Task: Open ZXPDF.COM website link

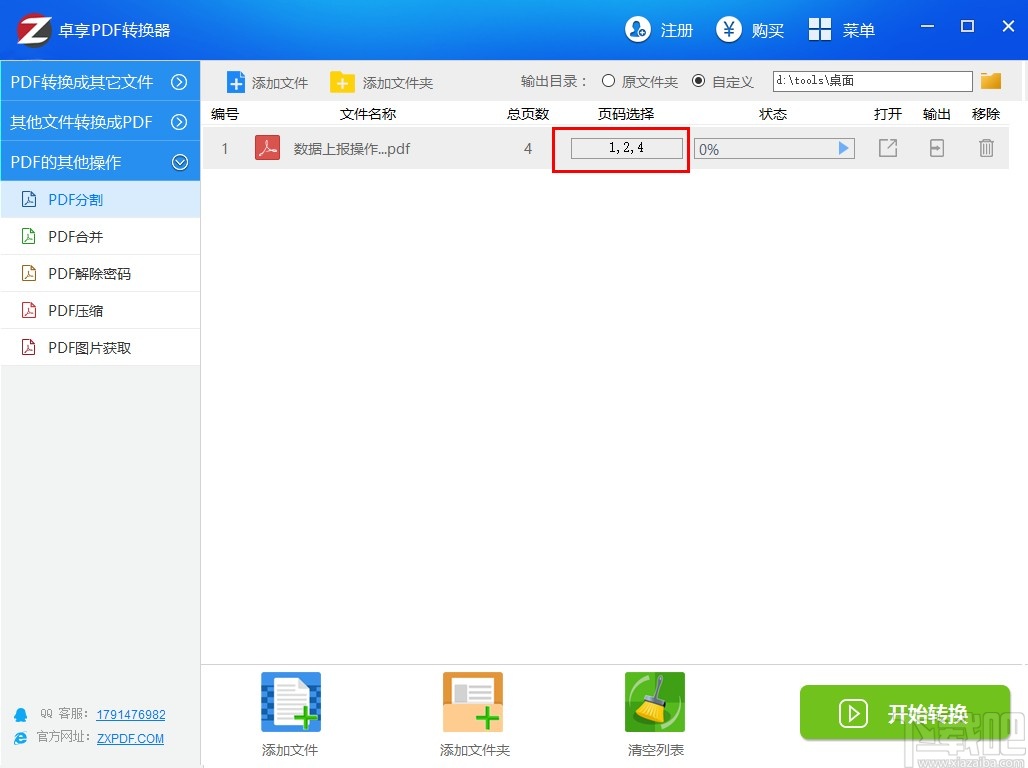Action: coord(130,738)
